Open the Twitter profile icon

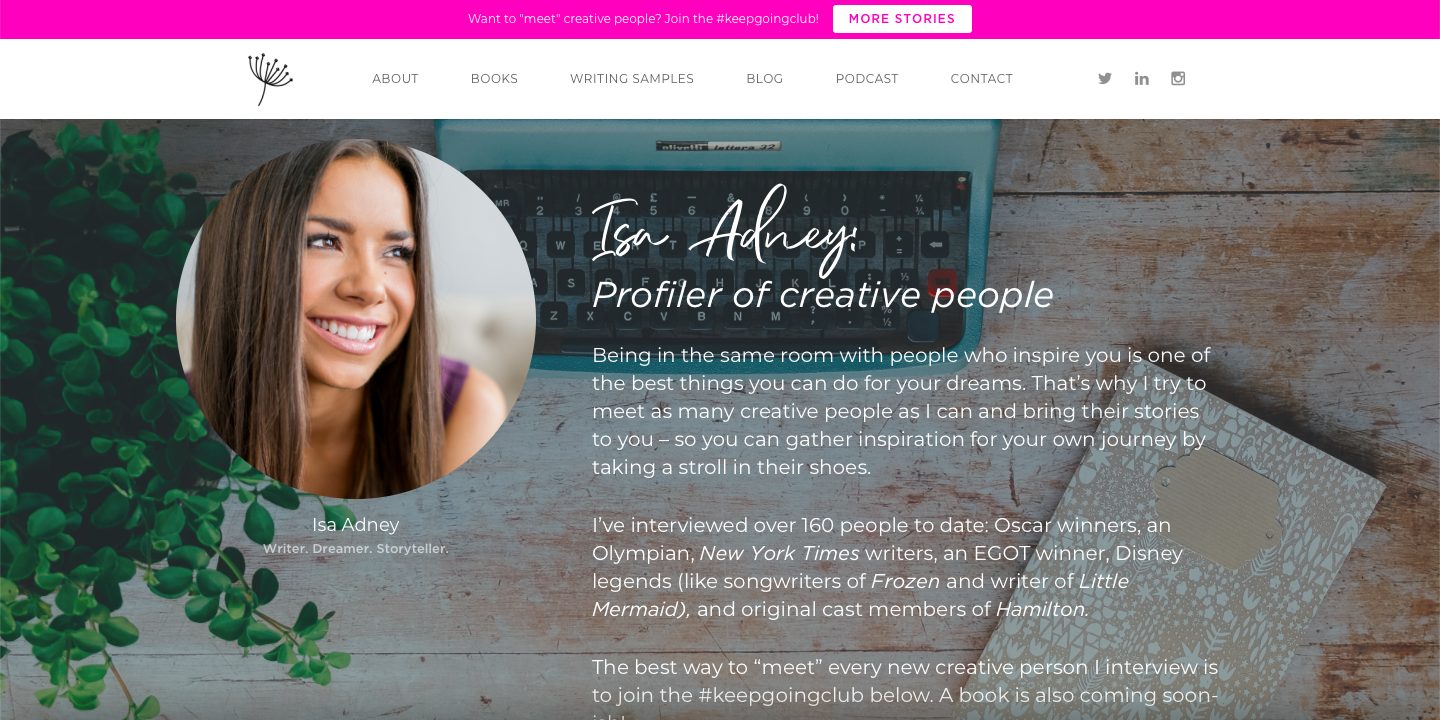click(1105, 78)
